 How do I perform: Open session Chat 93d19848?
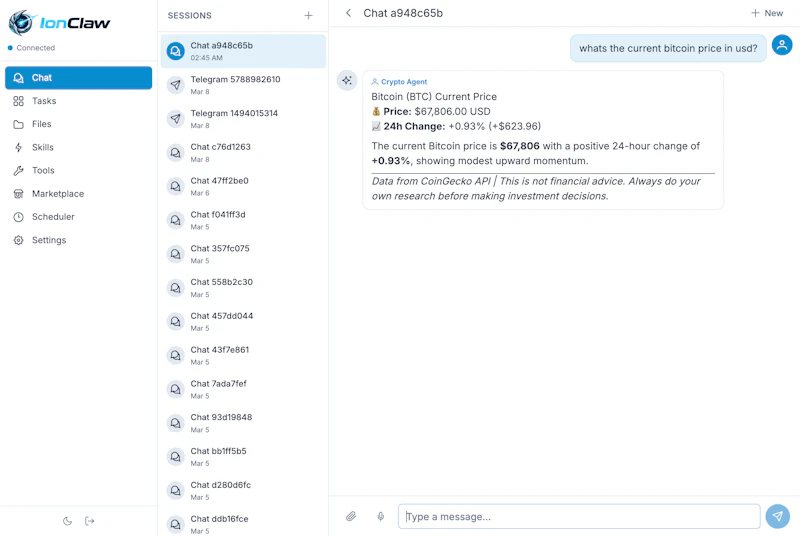[x=243, y=423]
